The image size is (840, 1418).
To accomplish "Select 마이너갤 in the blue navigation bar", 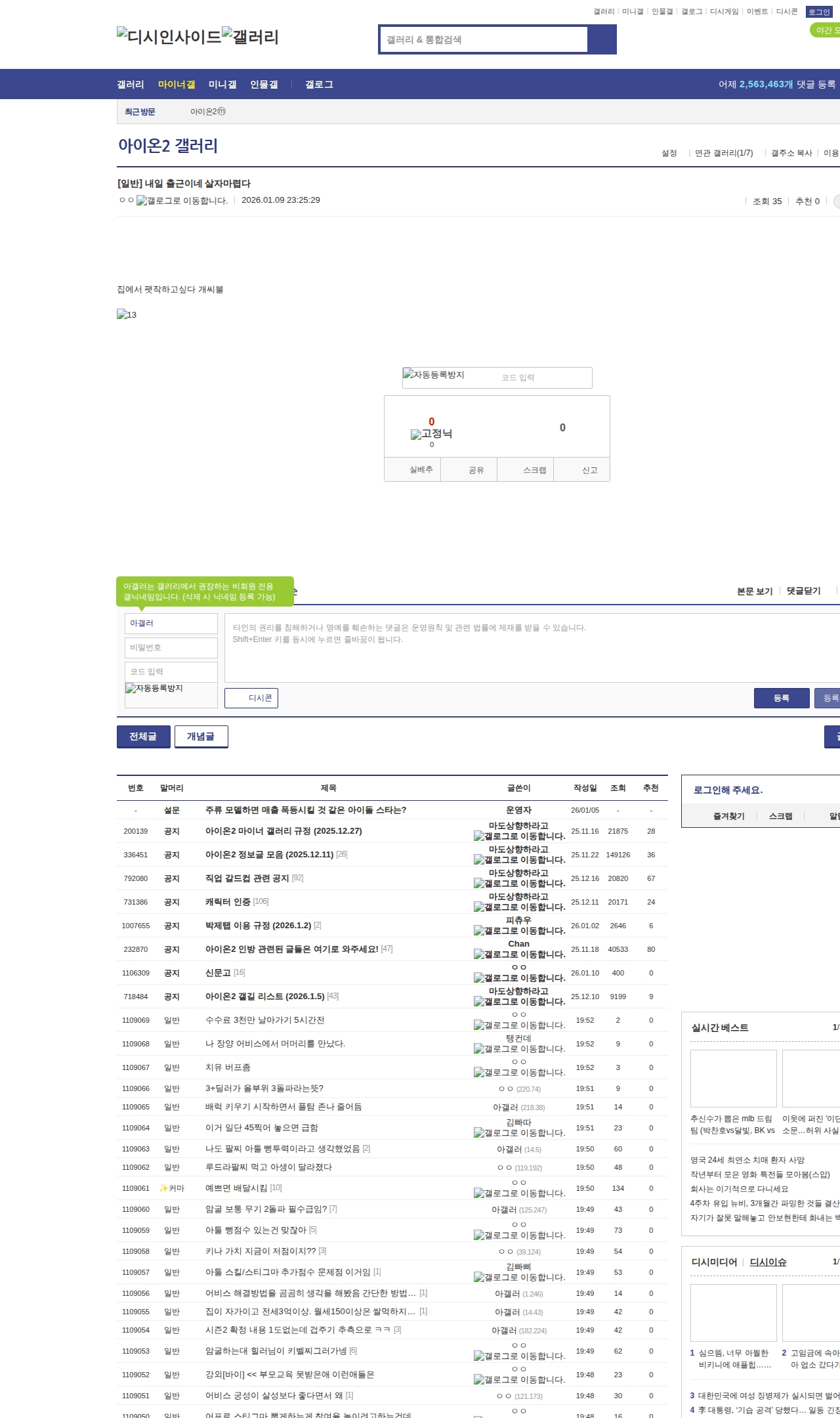I will [177, 84].
